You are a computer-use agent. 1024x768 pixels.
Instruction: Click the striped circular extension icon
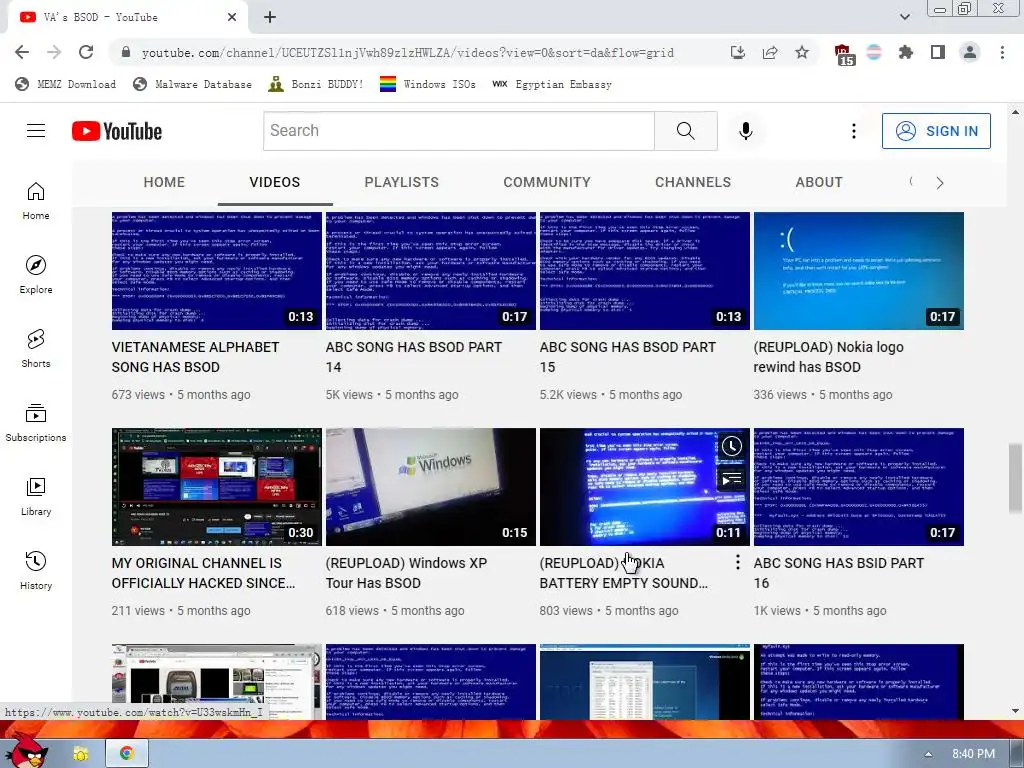coord(874,52)
